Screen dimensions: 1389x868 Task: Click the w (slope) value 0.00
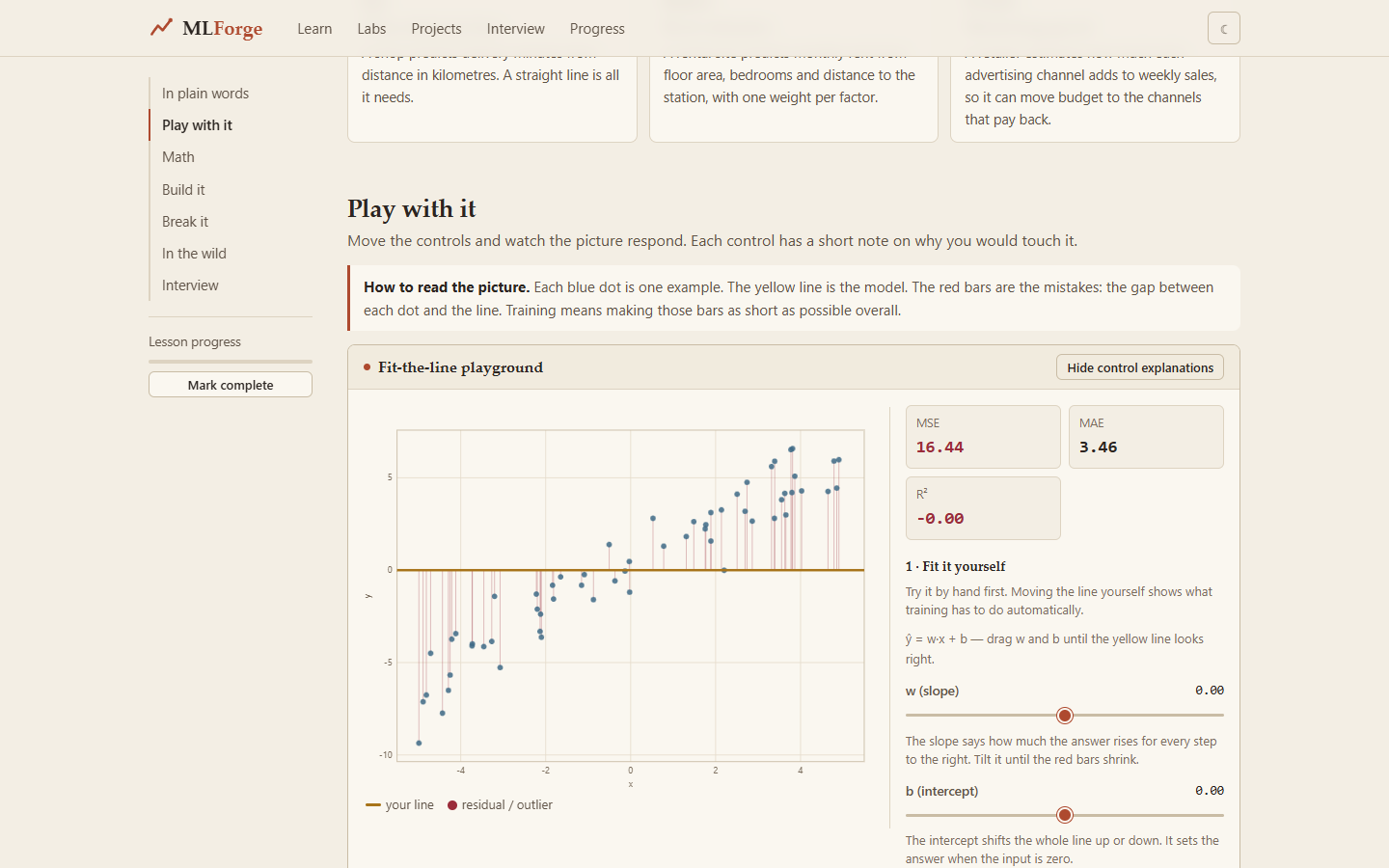tap(1210, 691)
